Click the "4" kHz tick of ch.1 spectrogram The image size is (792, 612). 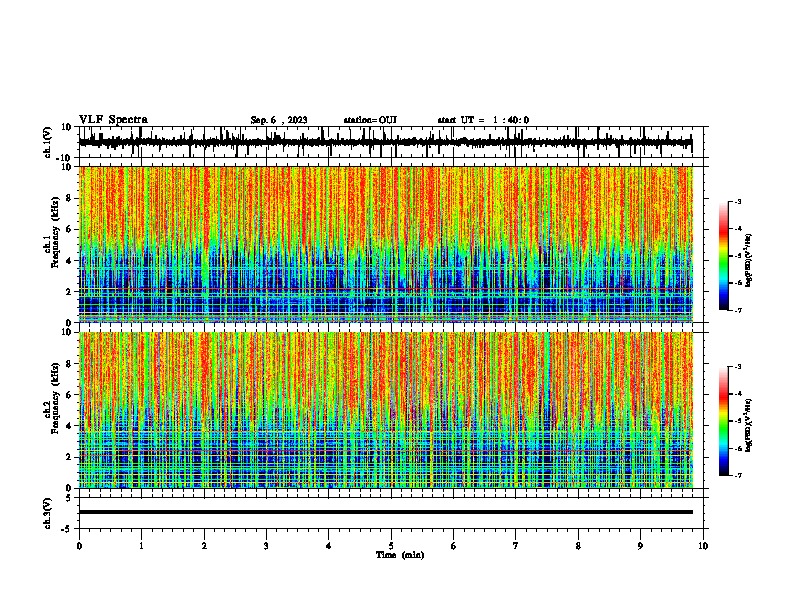[69, 261]
